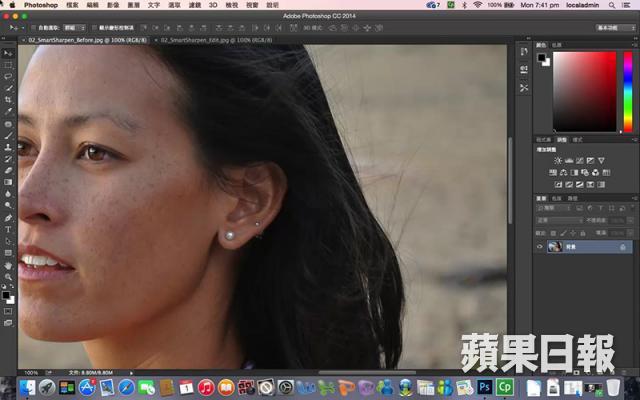This screenshot has width=640, height=400.
Task: Open the layer fill dropdown arrow
Action: tap(631, 233)
